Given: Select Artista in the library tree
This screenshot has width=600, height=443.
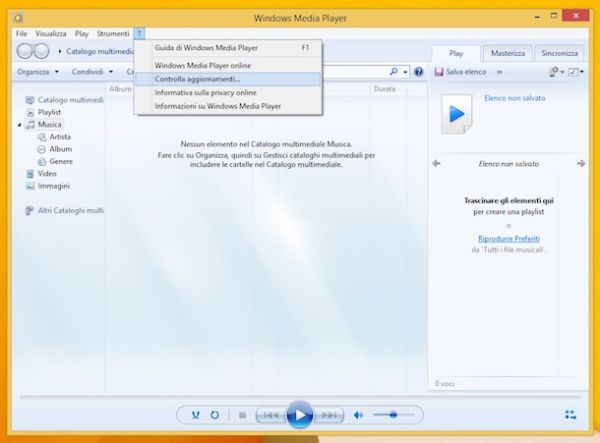Looking at the screenshot, I should pos(60,137).
